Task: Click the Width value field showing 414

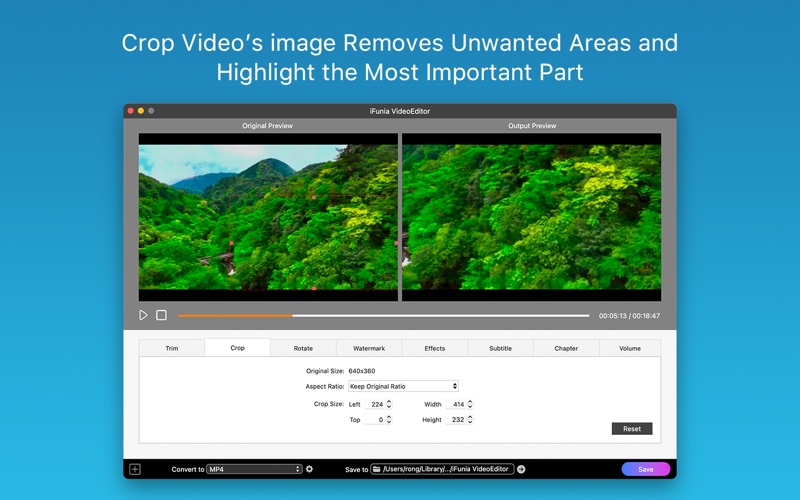Action: click(456, 404)
